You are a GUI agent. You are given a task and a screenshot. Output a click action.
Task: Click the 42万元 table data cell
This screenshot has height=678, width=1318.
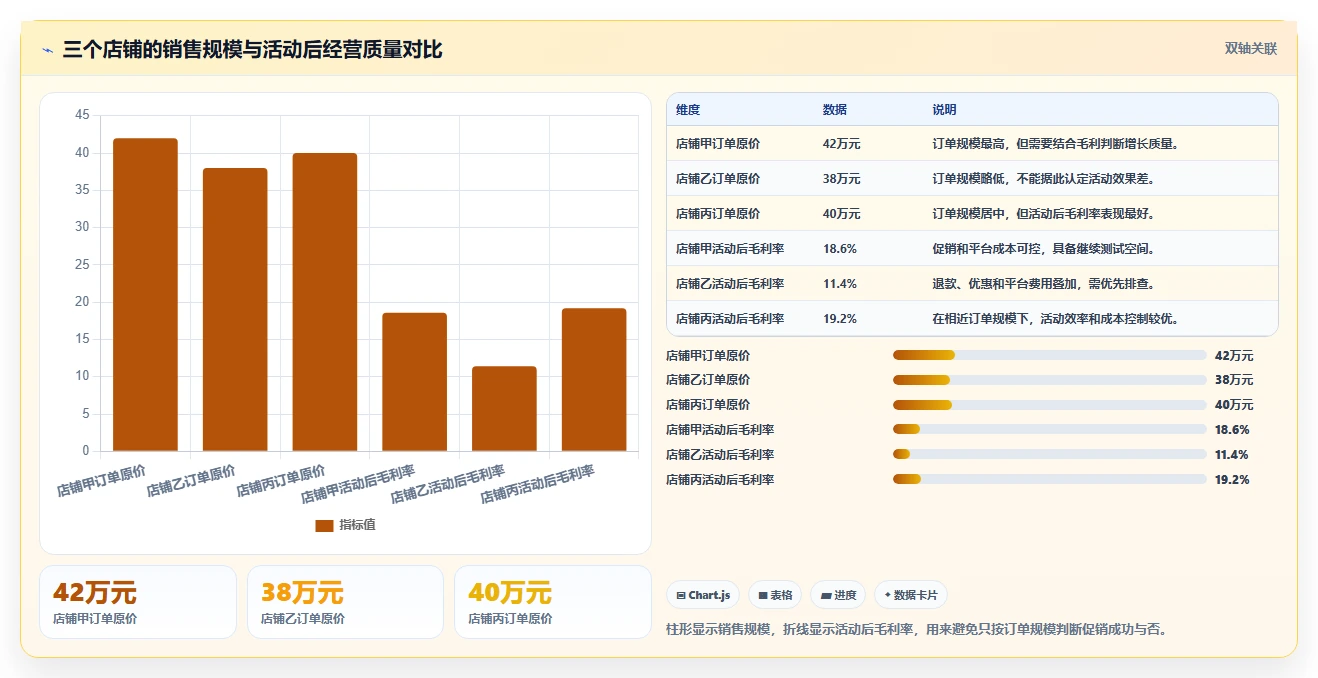[842, 144]
